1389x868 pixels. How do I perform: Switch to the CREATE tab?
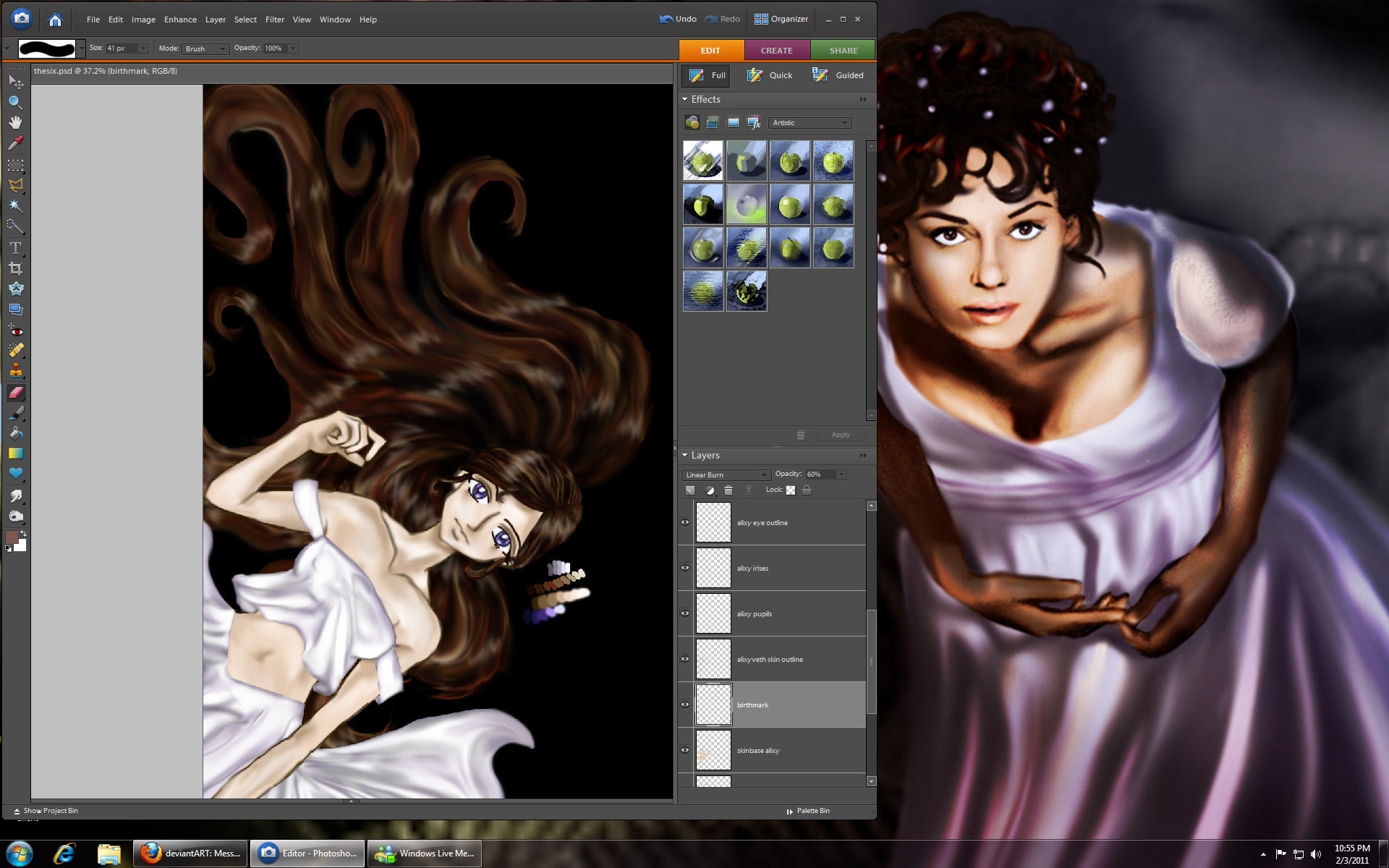pyautogui.click(x=777, y=51)
